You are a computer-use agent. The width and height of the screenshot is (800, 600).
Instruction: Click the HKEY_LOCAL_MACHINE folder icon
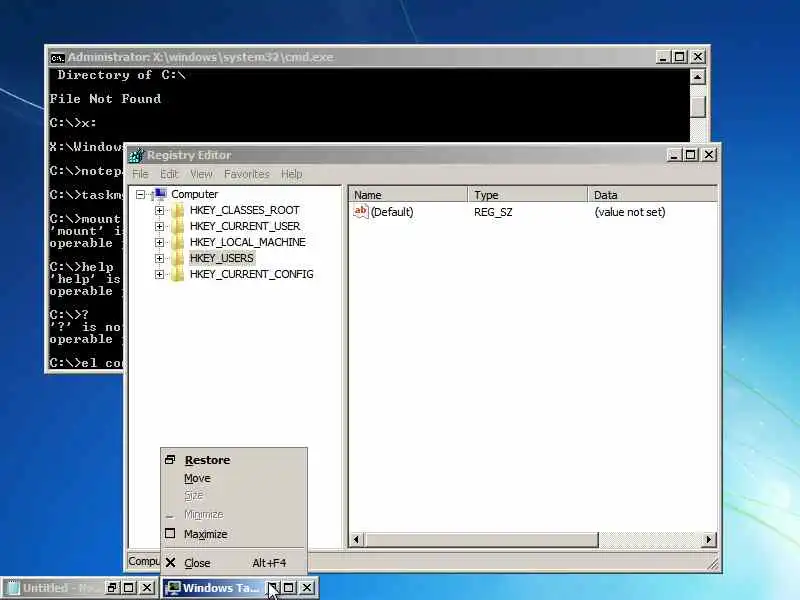point(178,242)
